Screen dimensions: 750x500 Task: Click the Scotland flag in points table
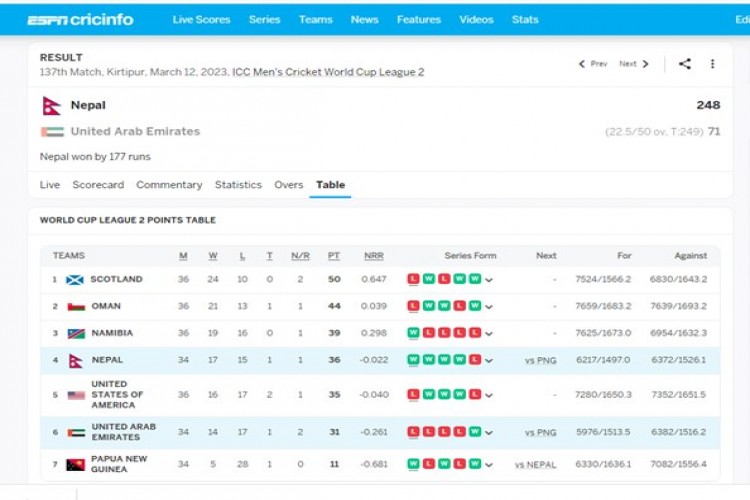point(75,279)
